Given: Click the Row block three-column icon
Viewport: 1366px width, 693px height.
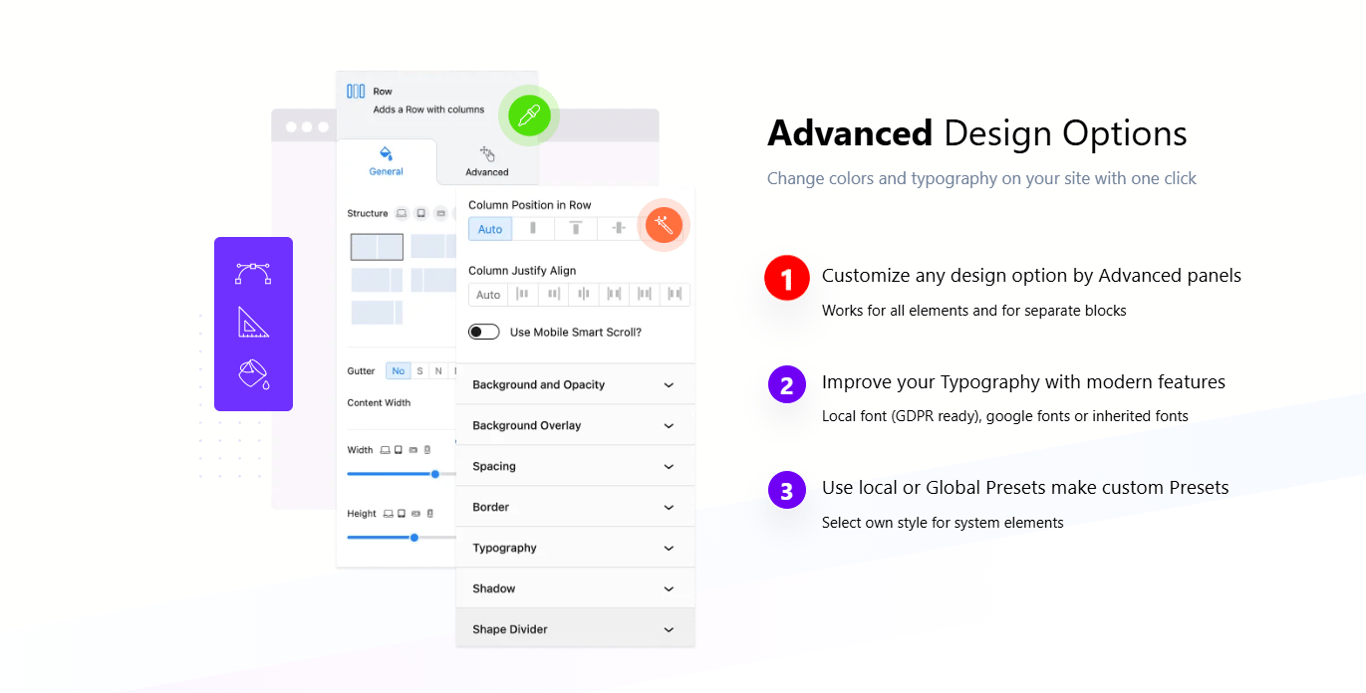Looking at the screenshot, I should [x=356, y=91].
